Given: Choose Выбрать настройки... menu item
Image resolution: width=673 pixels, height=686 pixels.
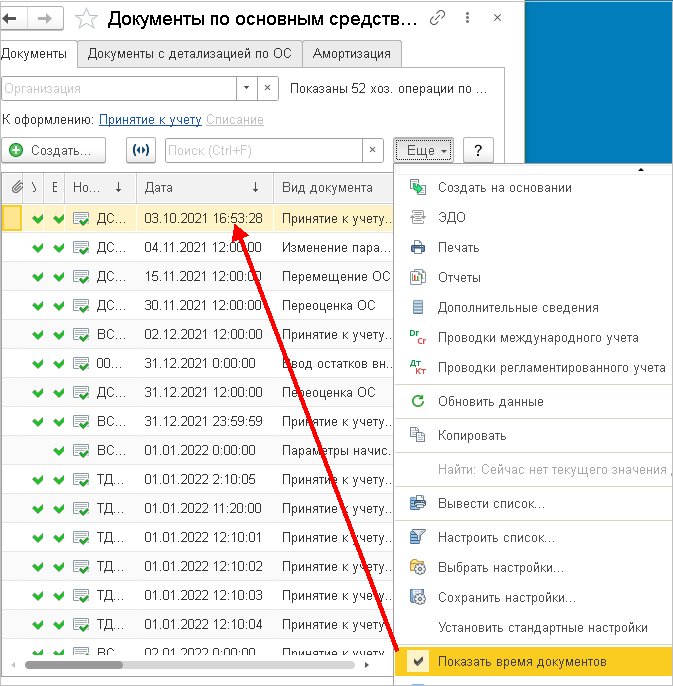Looking at the screenshot, I should click(x=533, y=567).
